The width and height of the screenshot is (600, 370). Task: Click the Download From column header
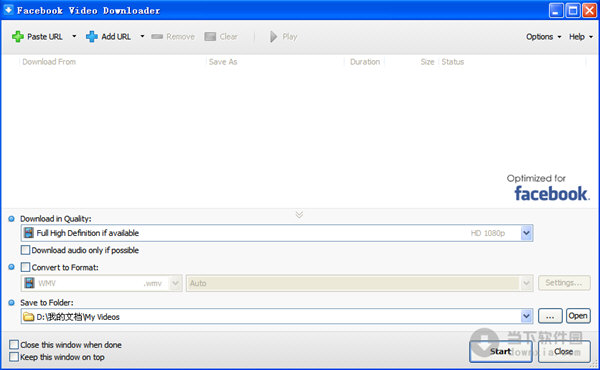[x=49, y=62]
